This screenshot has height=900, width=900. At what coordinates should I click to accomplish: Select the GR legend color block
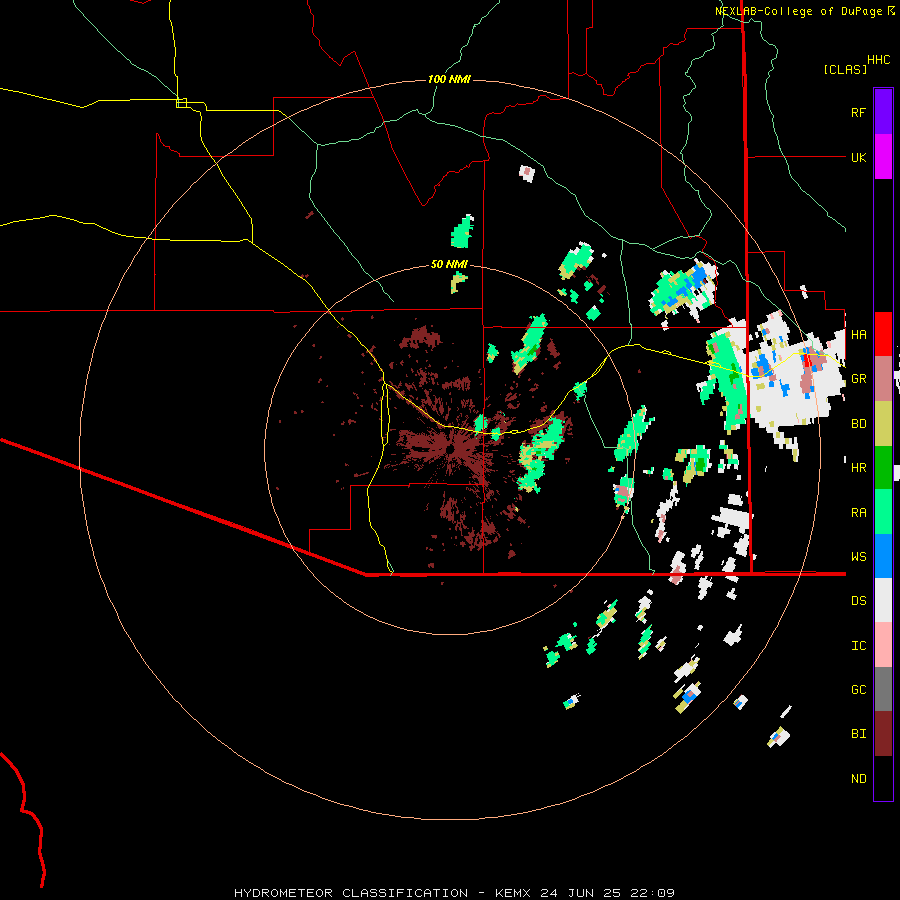tap(883, 379)
